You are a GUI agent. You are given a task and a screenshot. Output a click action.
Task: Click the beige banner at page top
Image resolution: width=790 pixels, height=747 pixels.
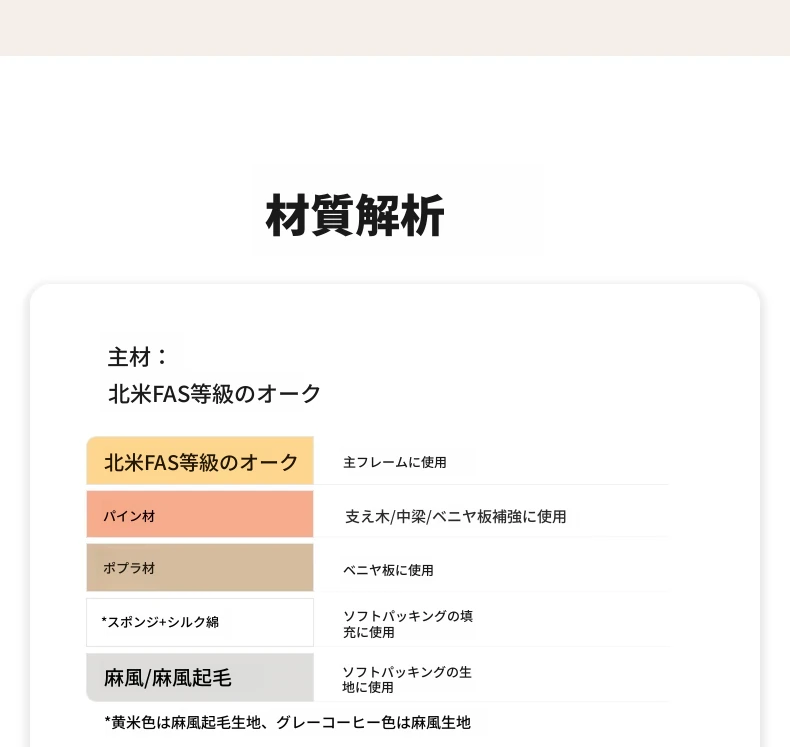pos(395,28)
